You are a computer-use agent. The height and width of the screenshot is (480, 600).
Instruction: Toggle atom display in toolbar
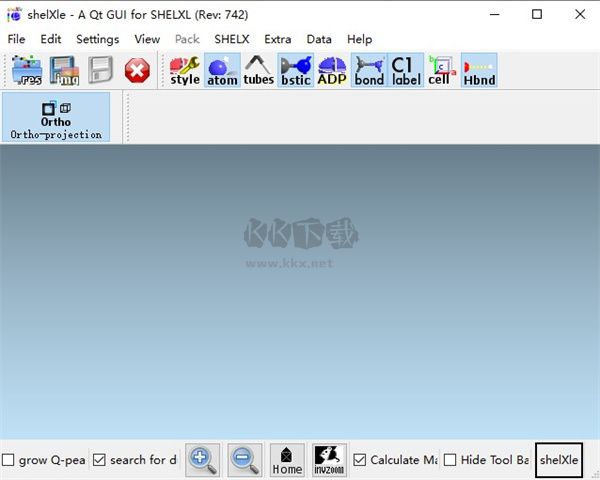(222, 70)
